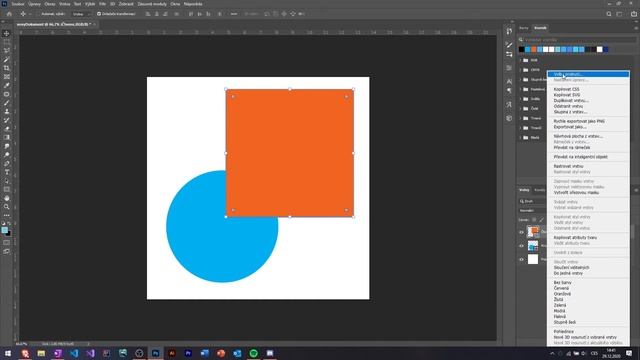640x360 pixels.
Task: Select the Lasso tool
Action: point(7,51)
